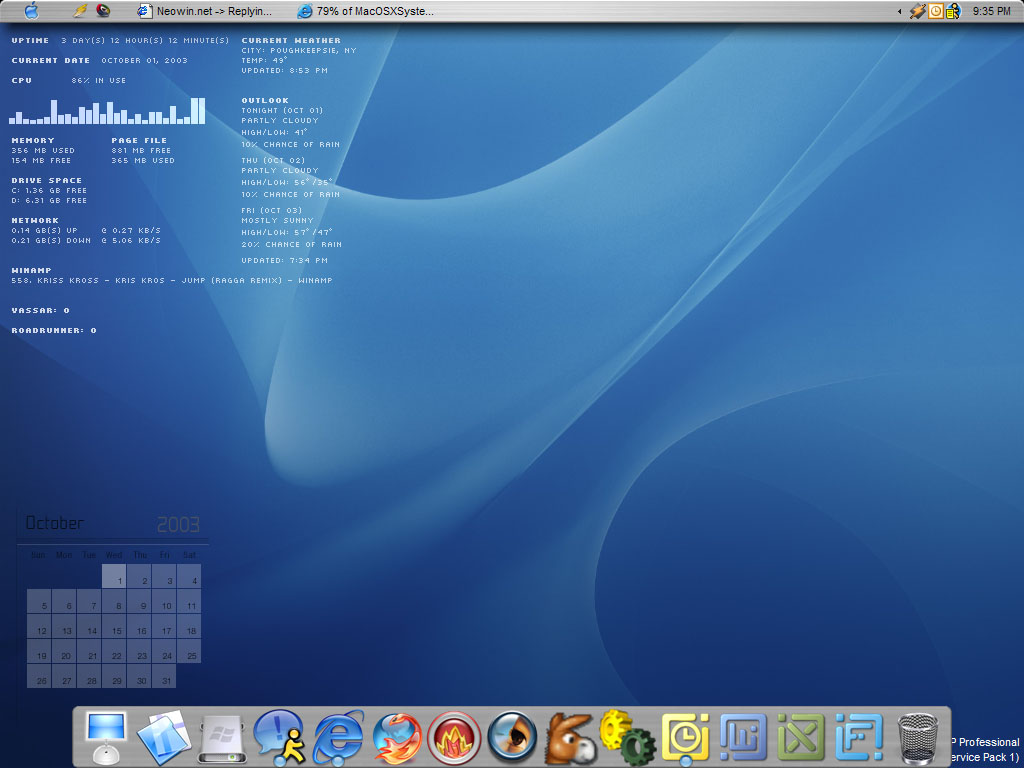Expand hidden system tray icons arrow

(899, 11)
